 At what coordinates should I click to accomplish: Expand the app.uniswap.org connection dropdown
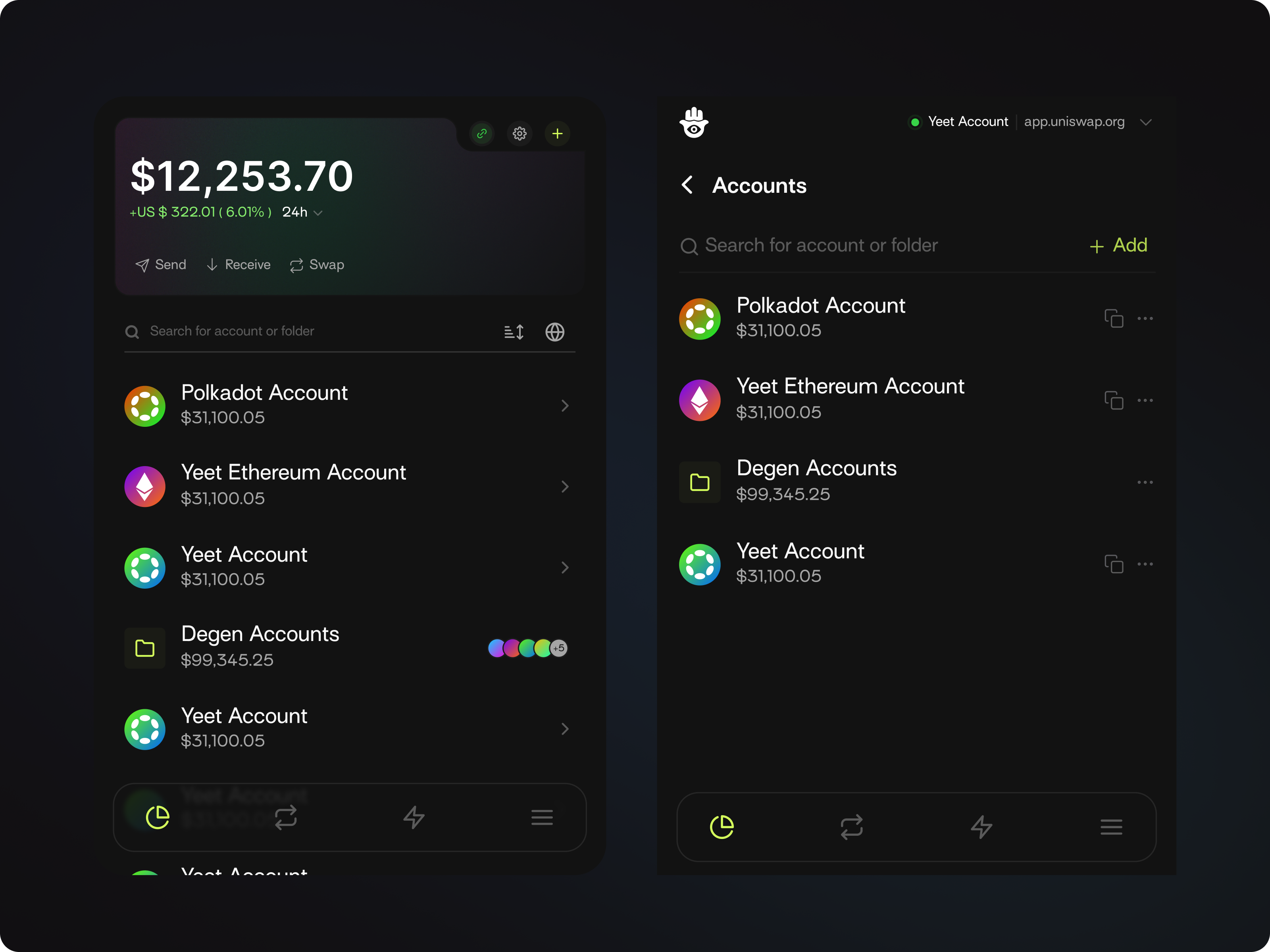[x=1146, y=122]
